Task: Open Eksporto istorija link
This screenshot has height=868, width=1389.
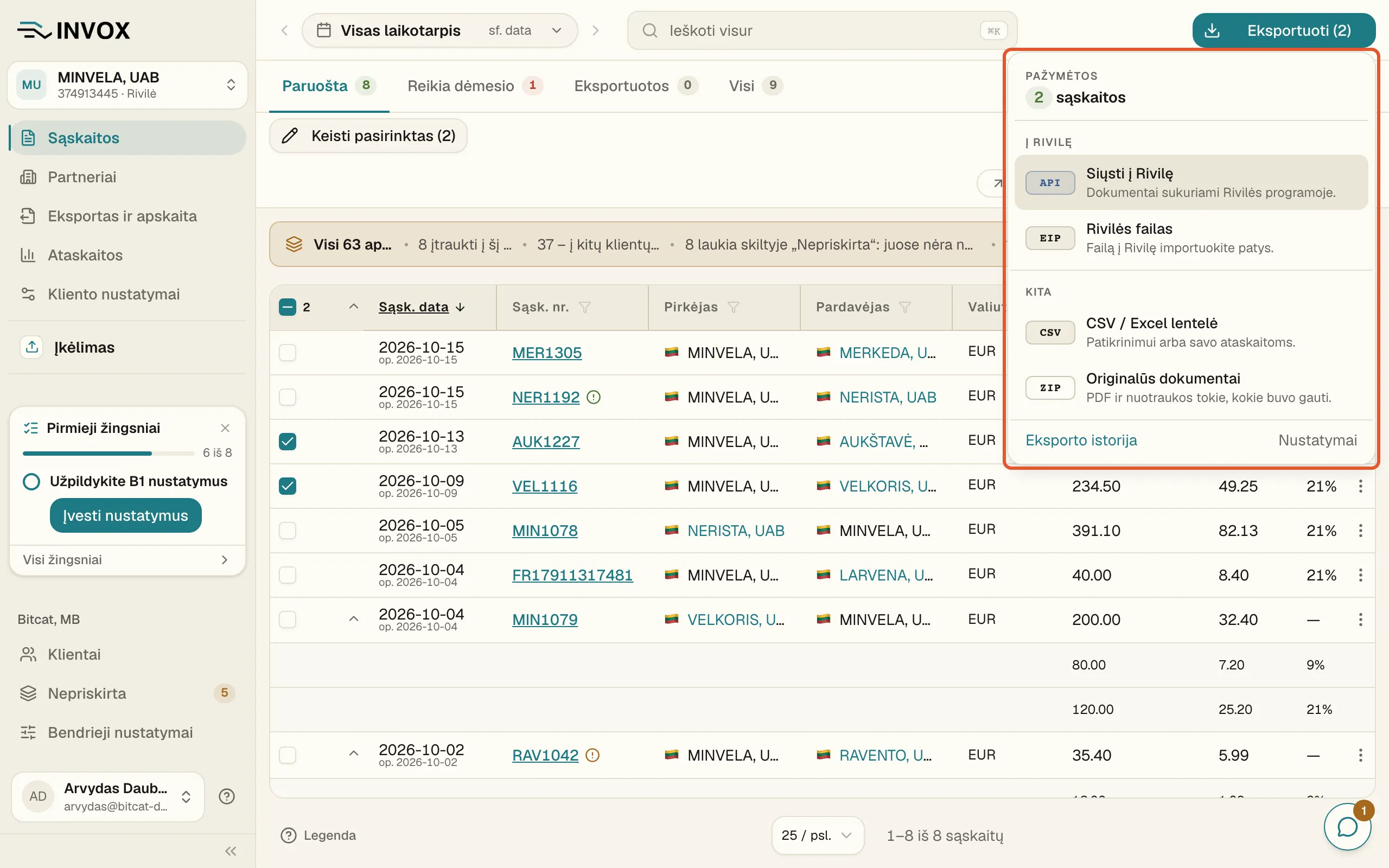Action: (1081, 441)
